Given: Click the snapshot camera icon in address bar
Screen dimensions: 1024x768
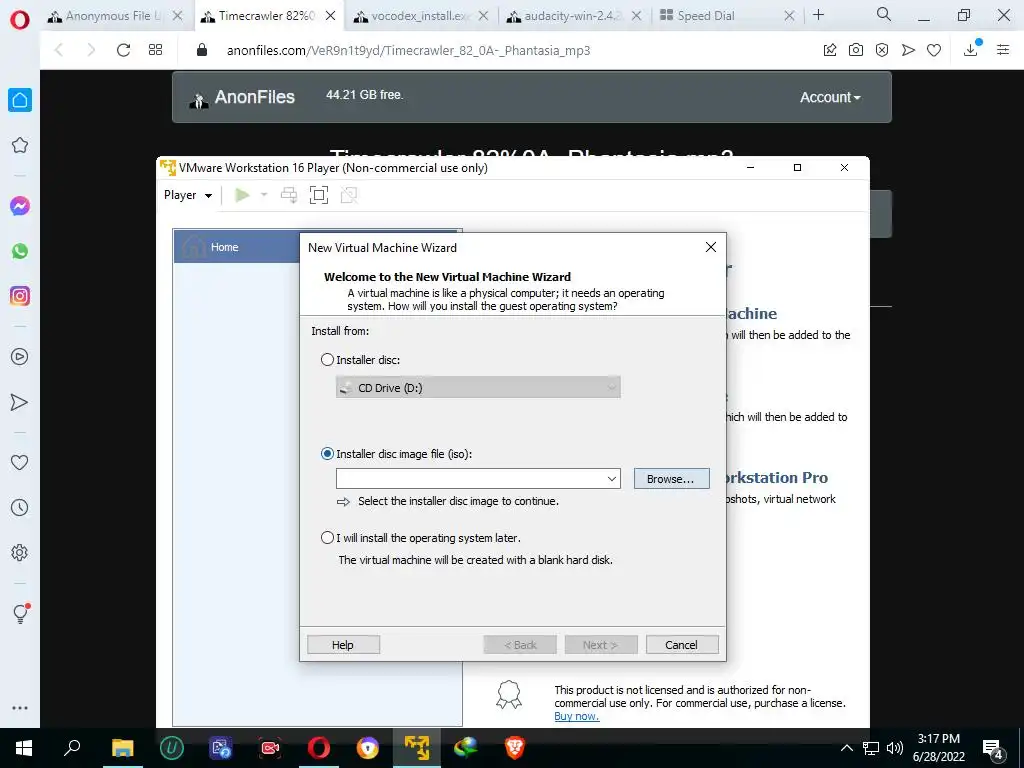Looking at the screenshot, I should [x=856, y=50].
